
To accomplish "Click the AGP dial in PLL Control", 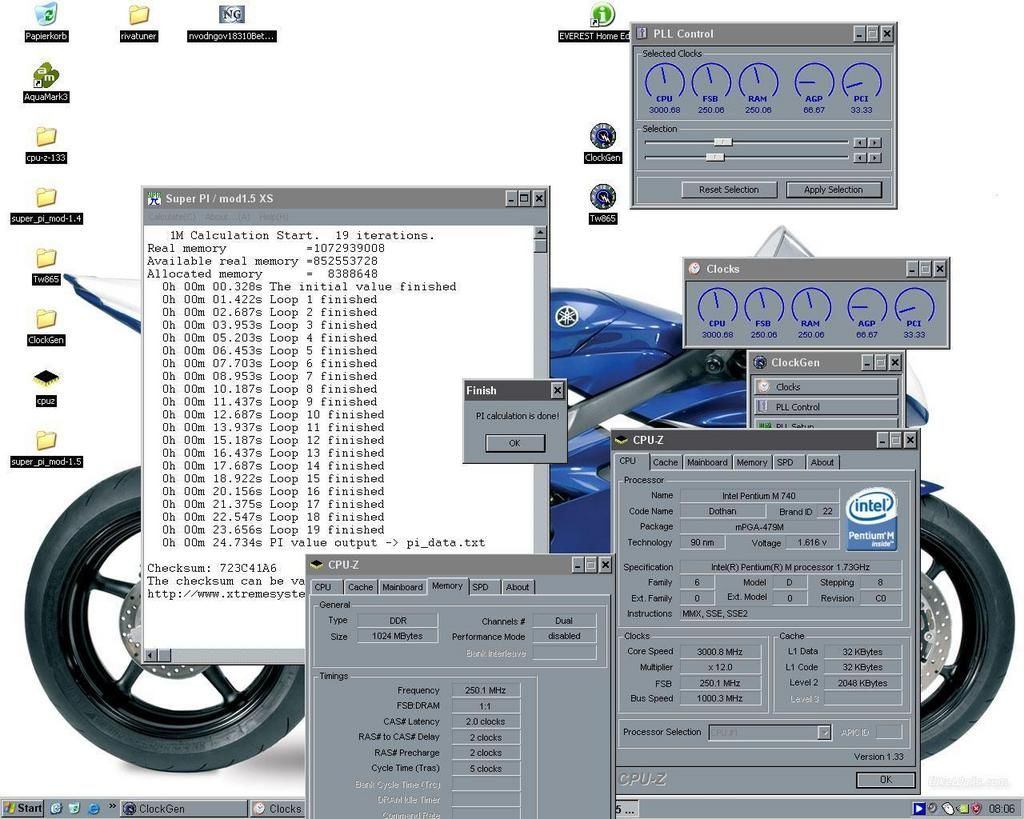I will [814, 84].
